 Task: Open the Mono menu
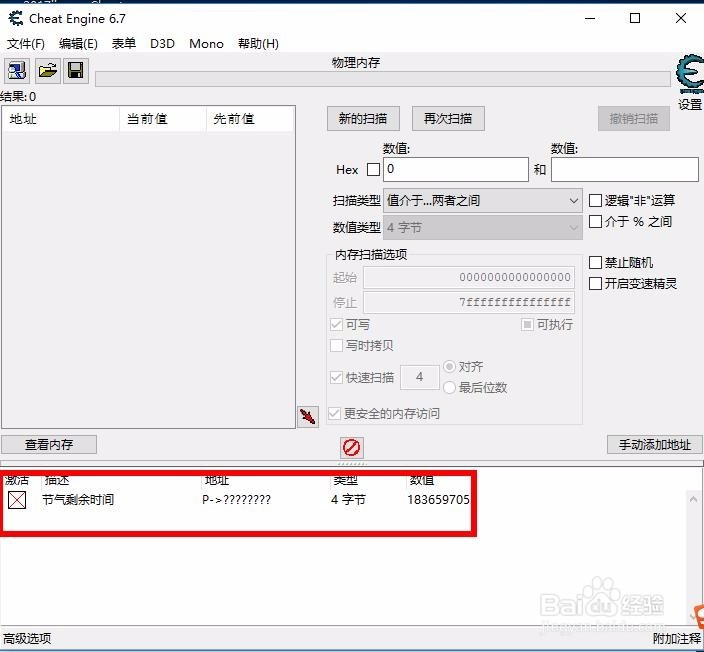(206, 44)
